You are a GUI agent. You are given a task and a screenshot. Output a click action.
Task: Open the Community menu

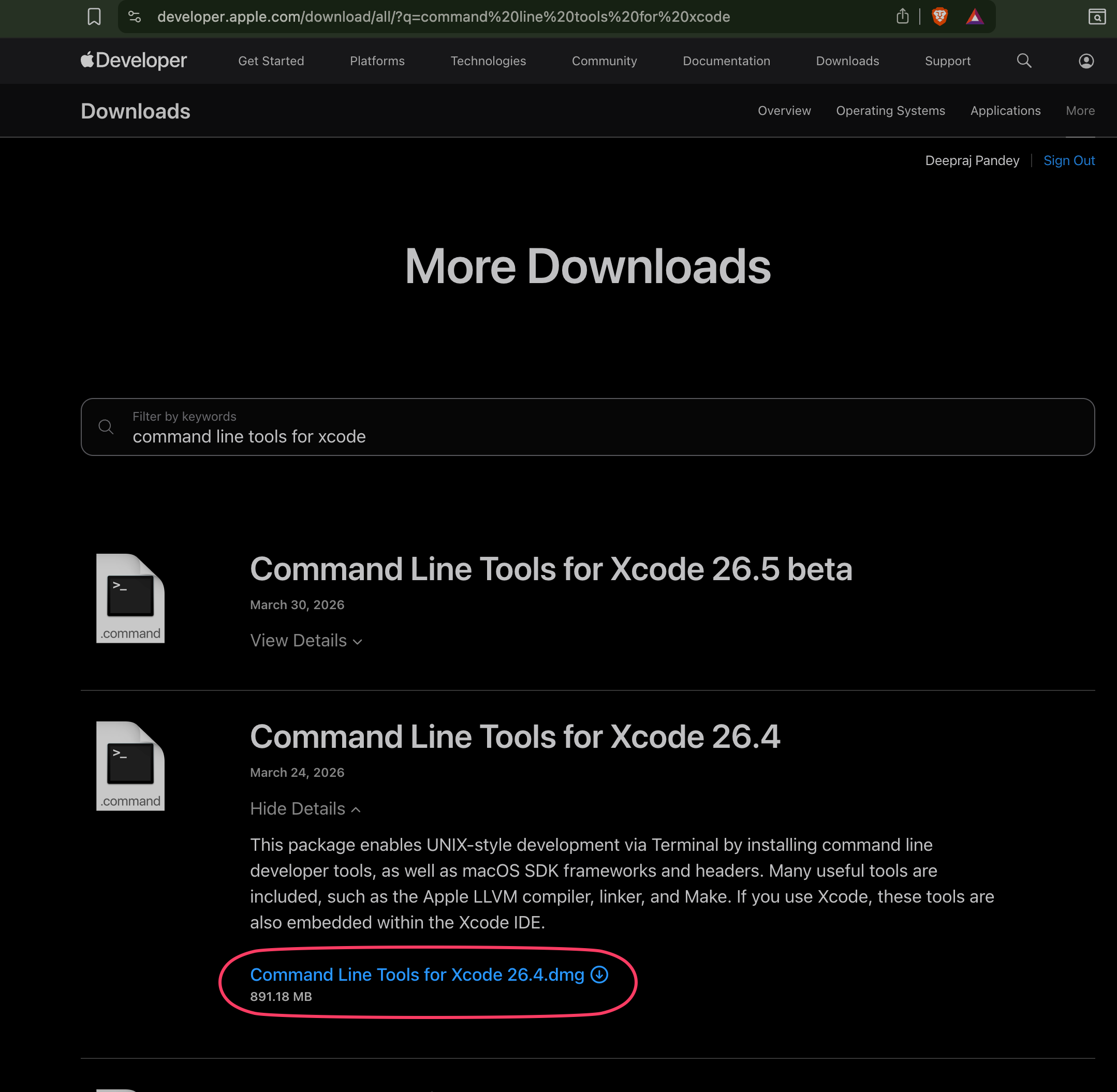[604, 61]
